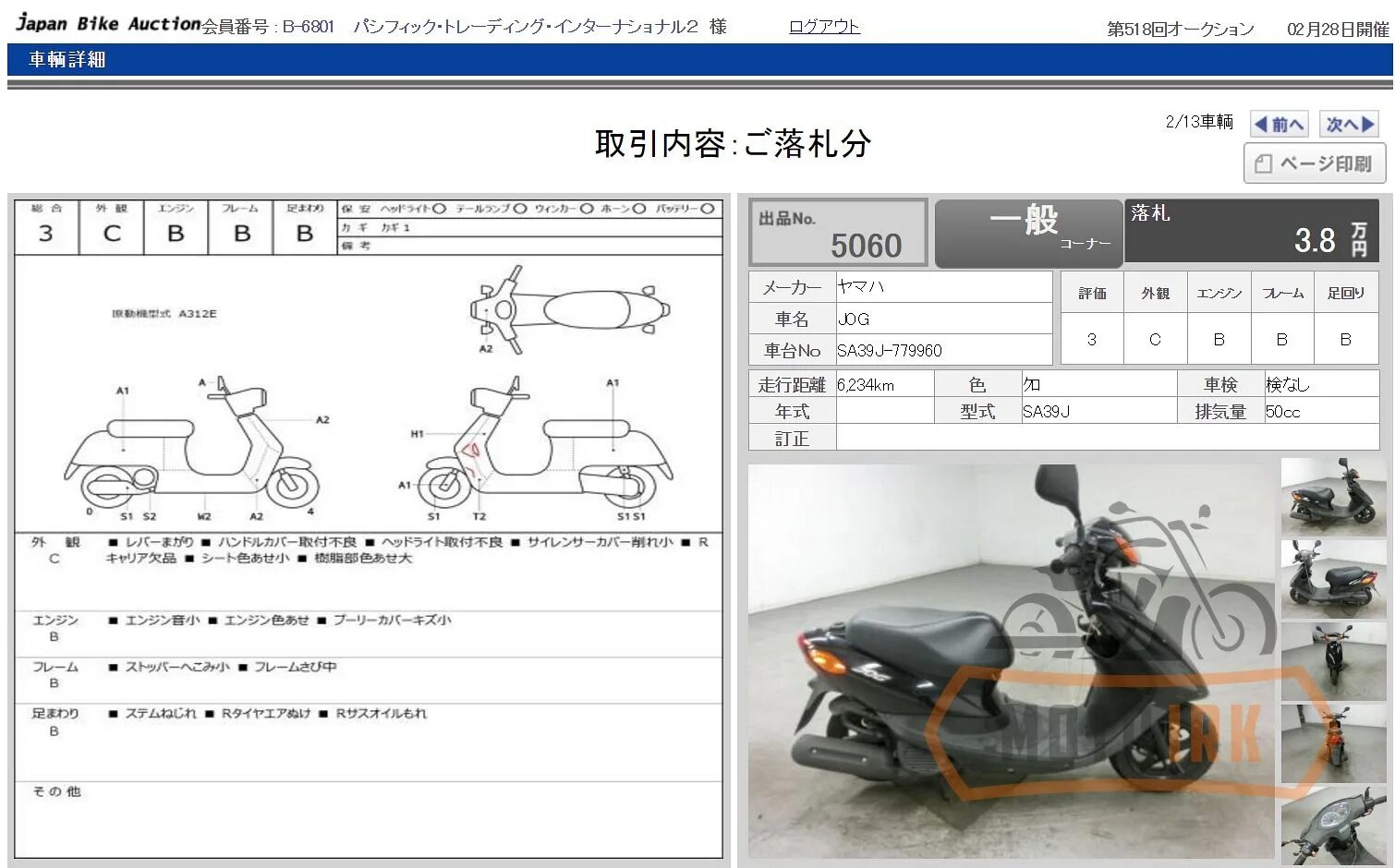Click the ログアウト logout link
1395x868 pixels.
(824, 27)
